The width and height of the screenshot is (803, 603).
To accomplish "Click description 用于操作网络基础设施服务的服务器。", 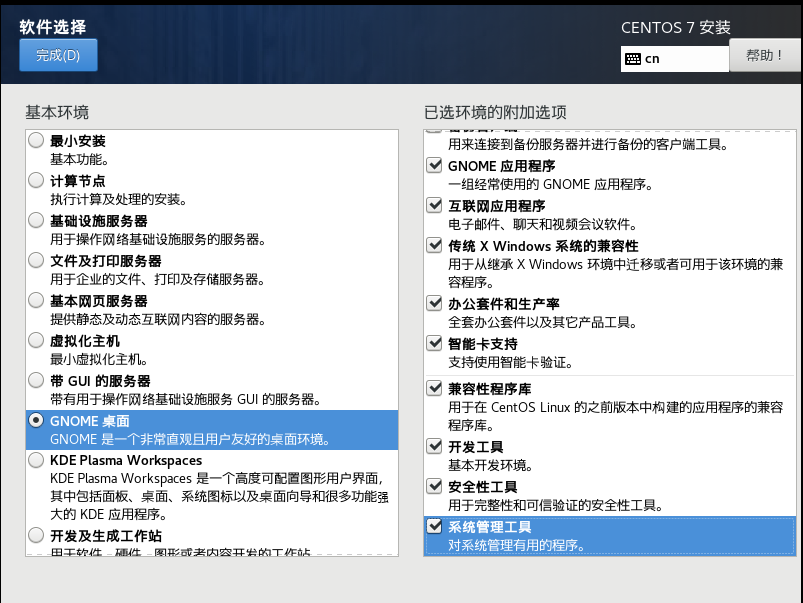I will (158, 240).
